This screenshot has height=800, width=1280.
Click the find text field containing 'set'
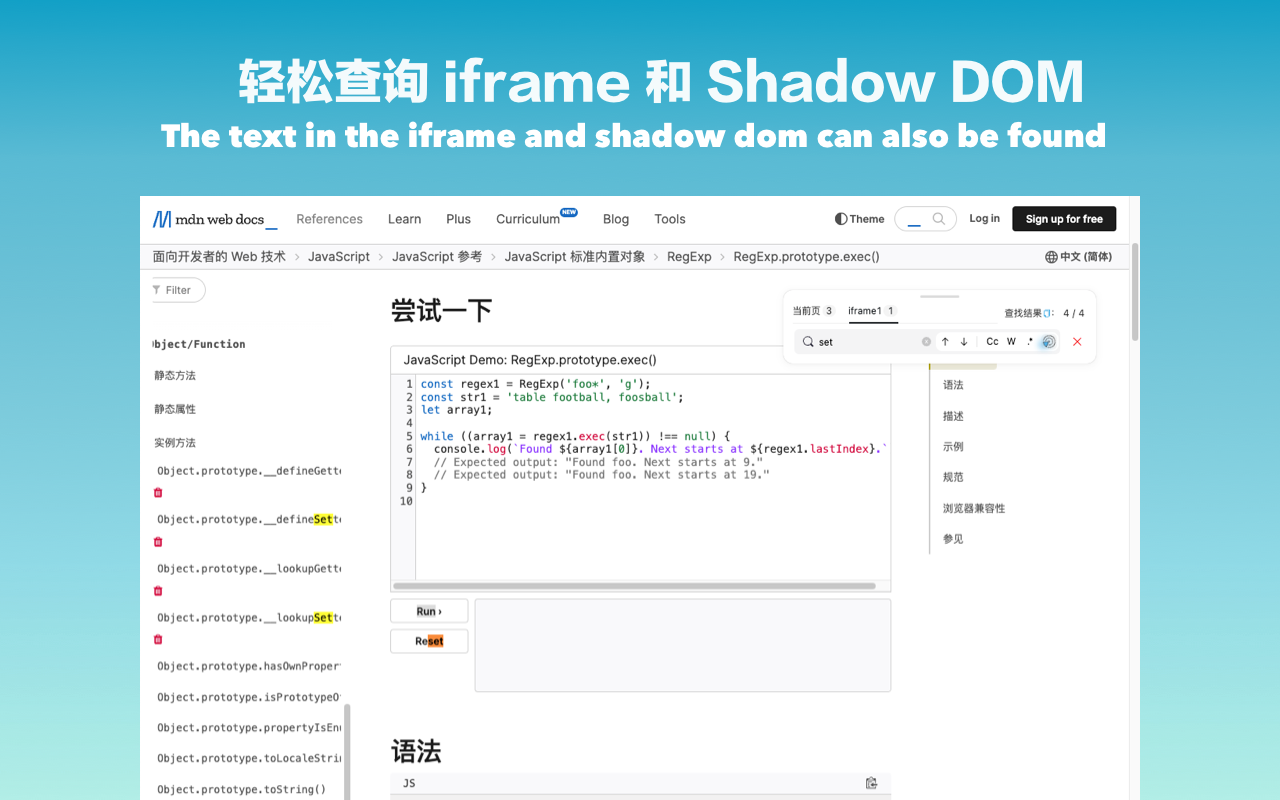866,342
